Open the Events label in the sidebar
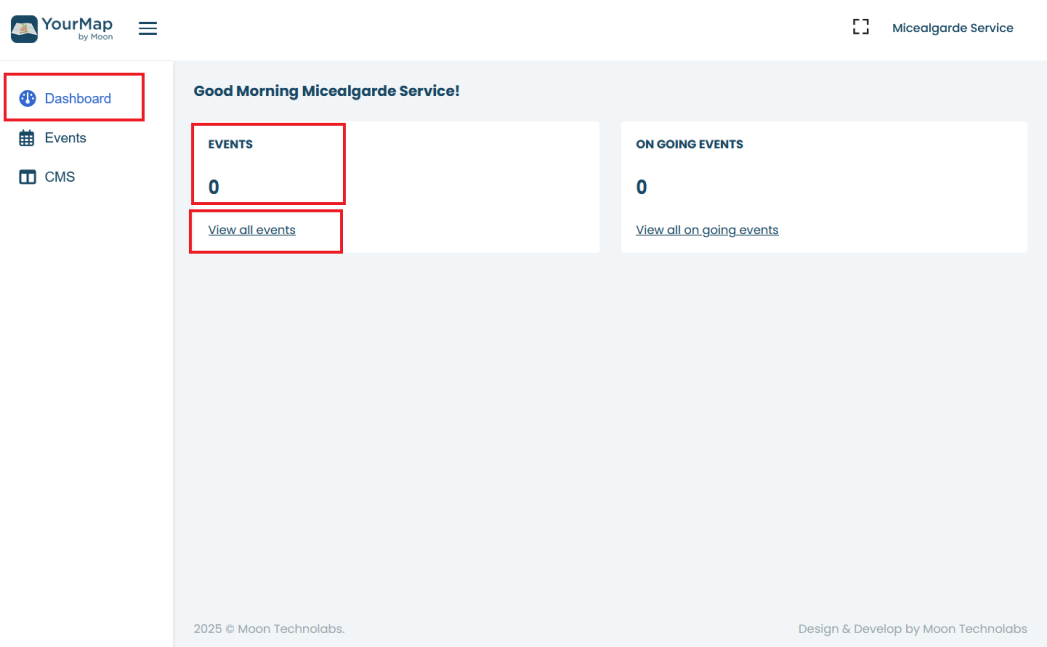 66,138
